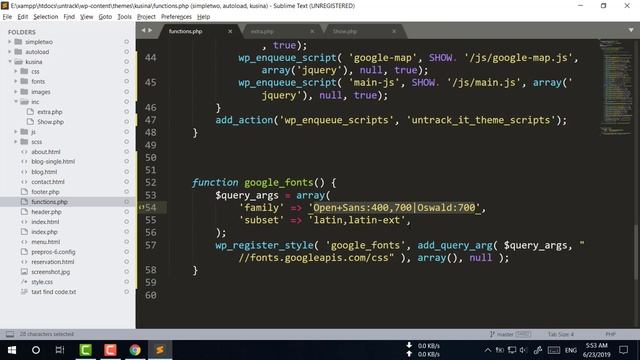Open the Selection menu
The width and height of the screenshot is (640, 360).
46,17
